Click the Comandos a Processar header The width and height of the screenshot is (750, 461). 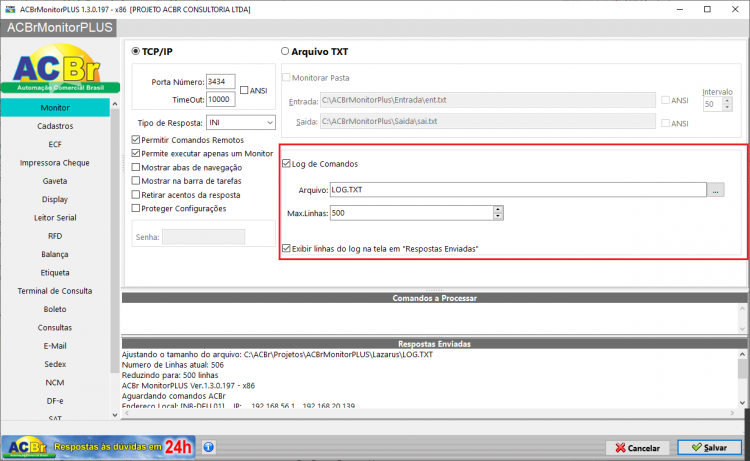(x=434, y=298)
